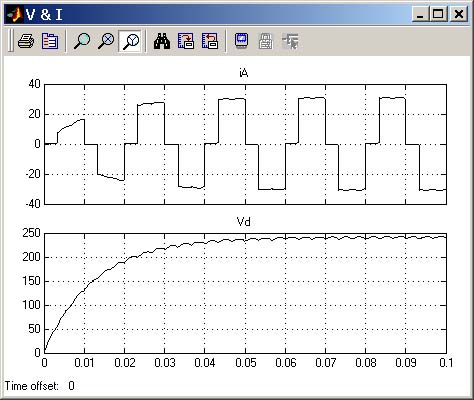The width and height of the screenshot is (474, 400).
Task: Click the 0.08 x-axis tick label
Action: (x=366, y=363)
